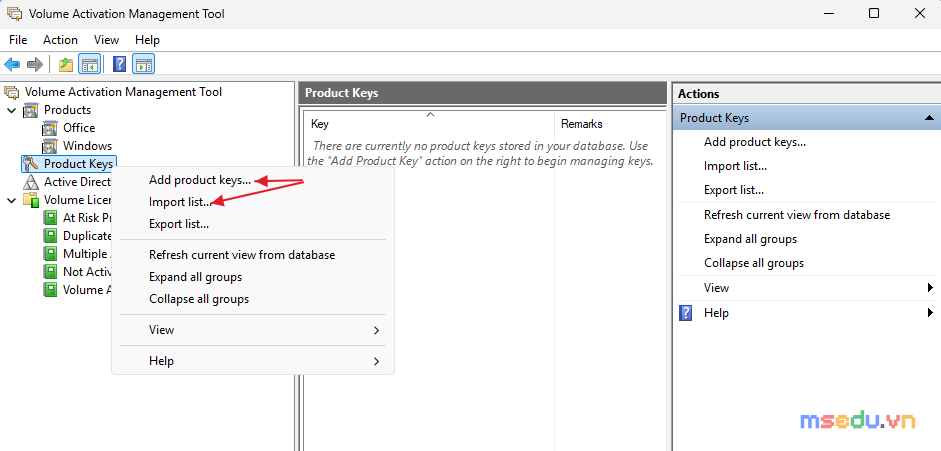
Task: Click the Office node icon in tree
Action: click(x=50, y=128)
